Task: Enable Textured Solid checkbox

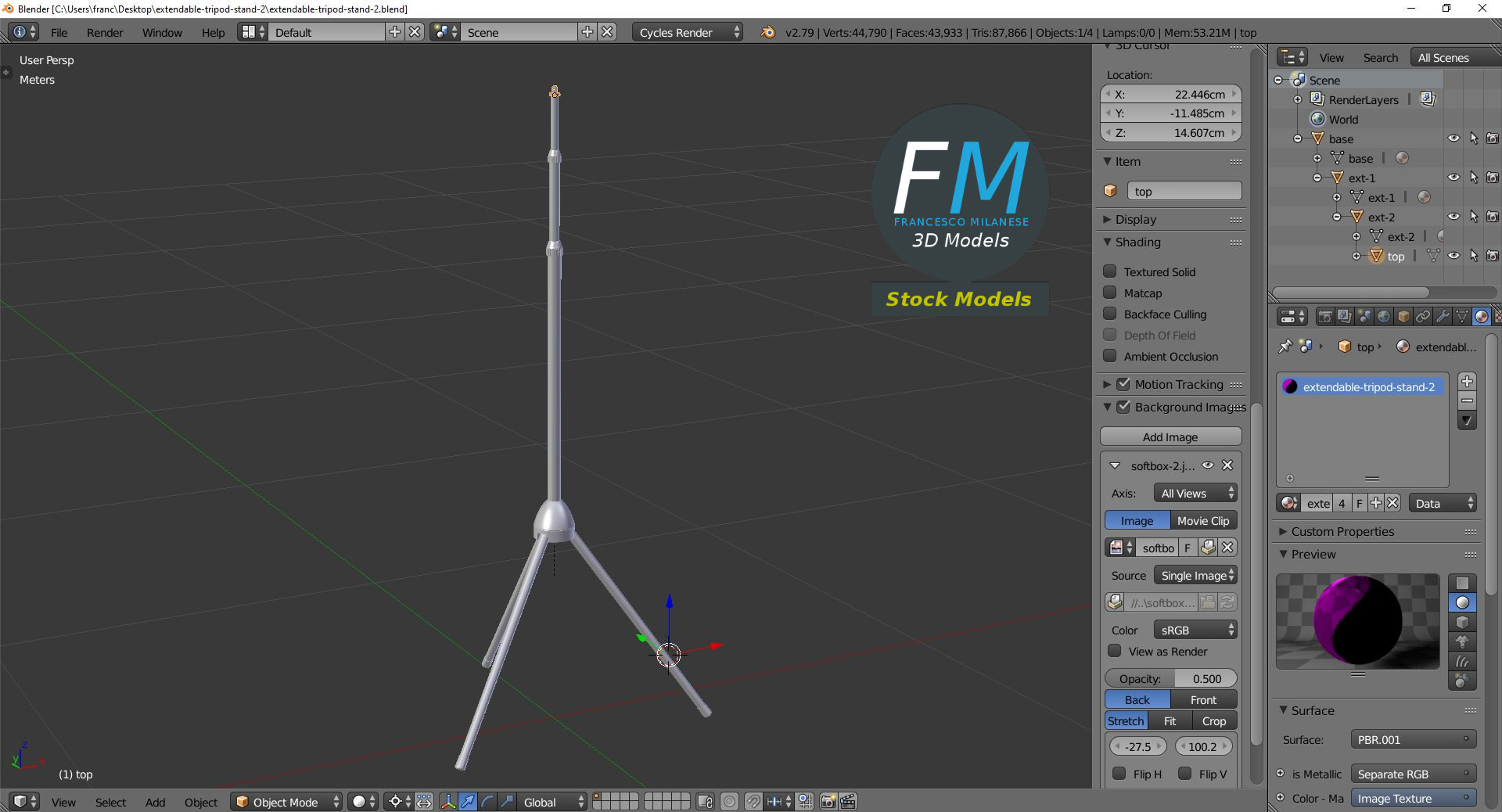Action: (1109, 271)
